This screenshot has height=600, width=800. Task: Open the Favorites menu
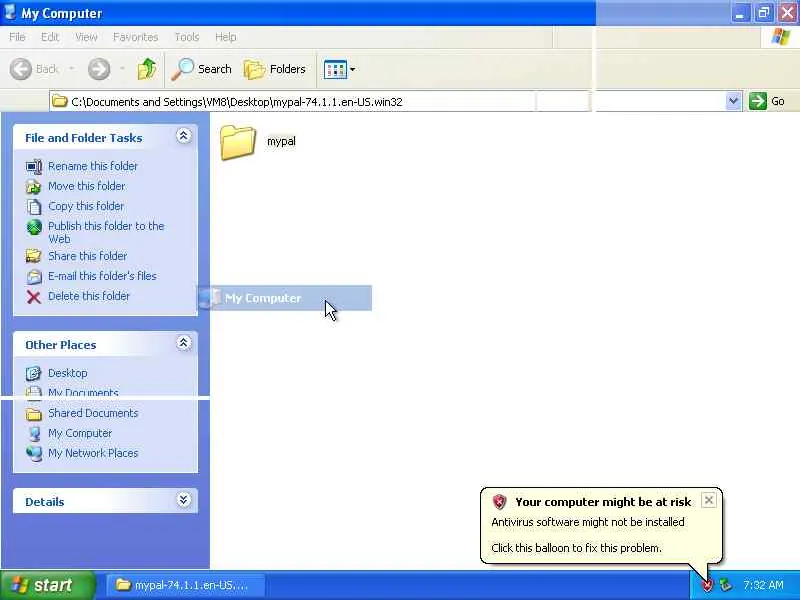click(136, 37)
